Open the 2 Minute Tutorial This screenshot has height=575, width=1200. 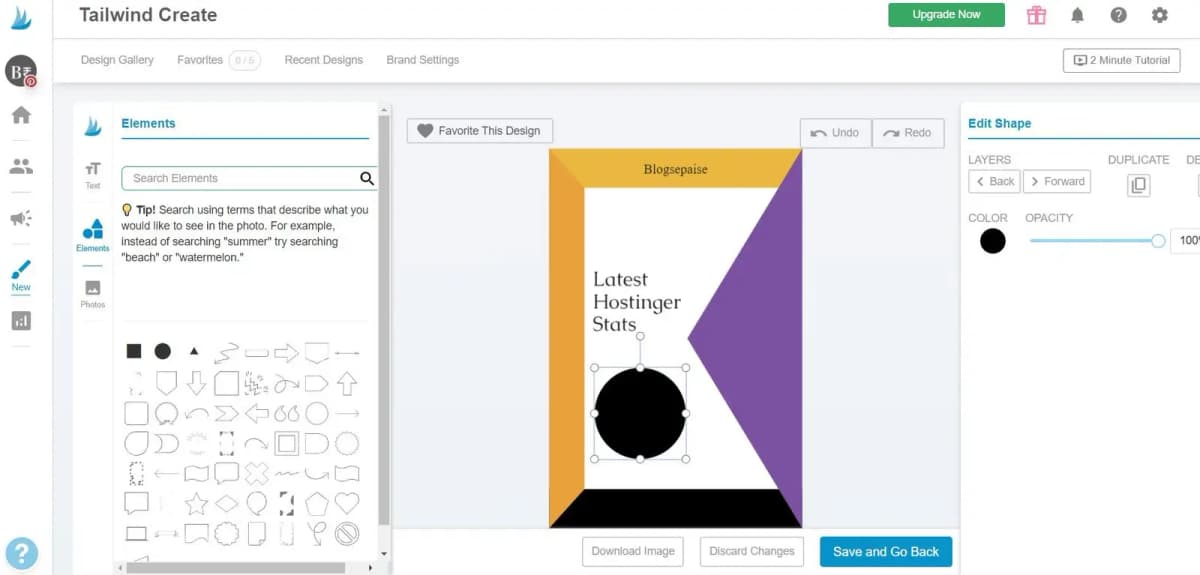coord(1121,60)
